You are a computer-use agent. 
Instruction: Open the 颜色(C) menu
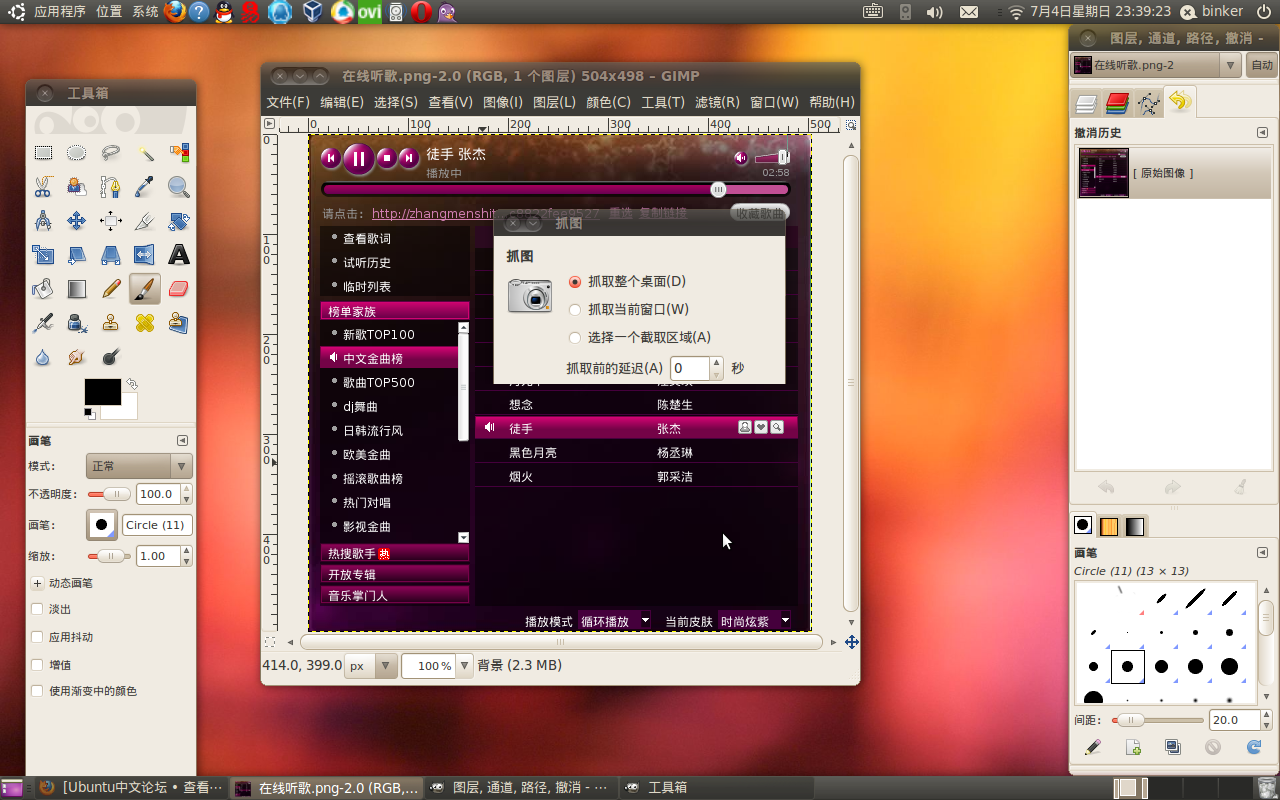[x=608, y=102]
